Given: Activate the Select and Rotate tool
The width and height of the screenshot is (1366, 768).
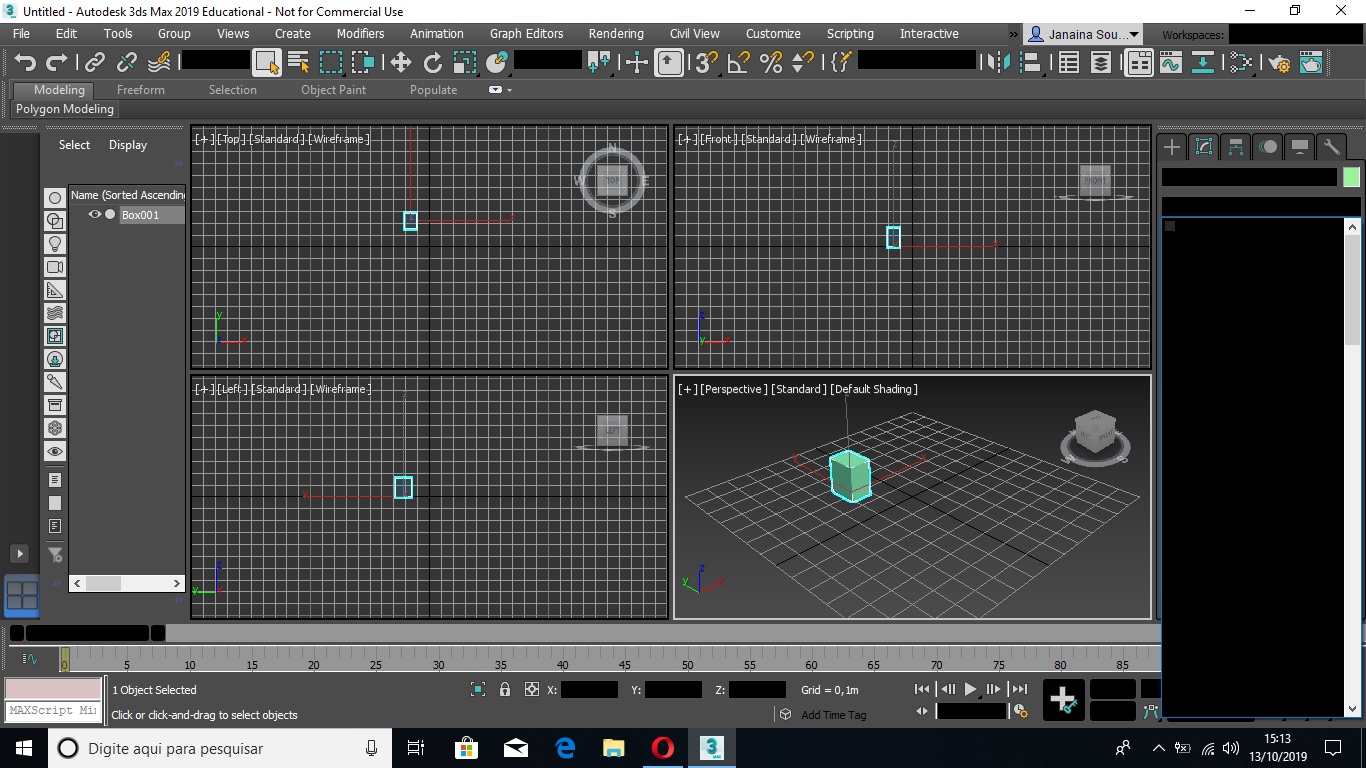Looking at the screenshot, I should point(432,62).
